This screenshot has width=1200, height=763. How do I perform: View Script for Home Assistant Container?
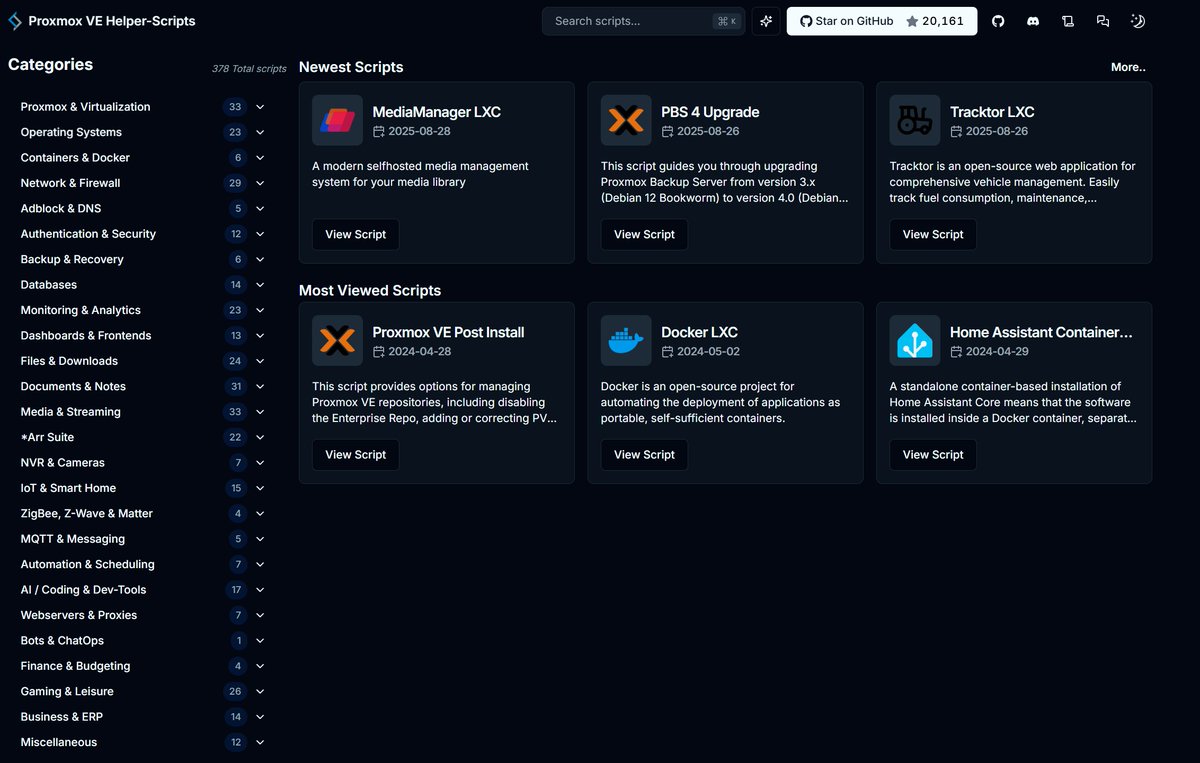[933, 454]
